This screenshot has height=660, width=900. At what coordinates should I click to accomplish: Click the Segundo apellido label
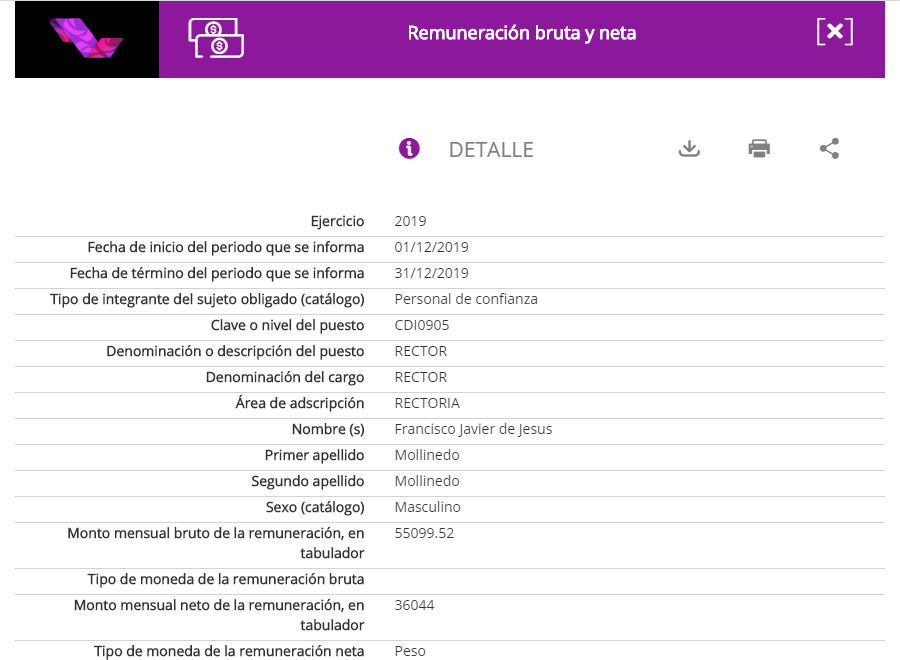[308, 482]
